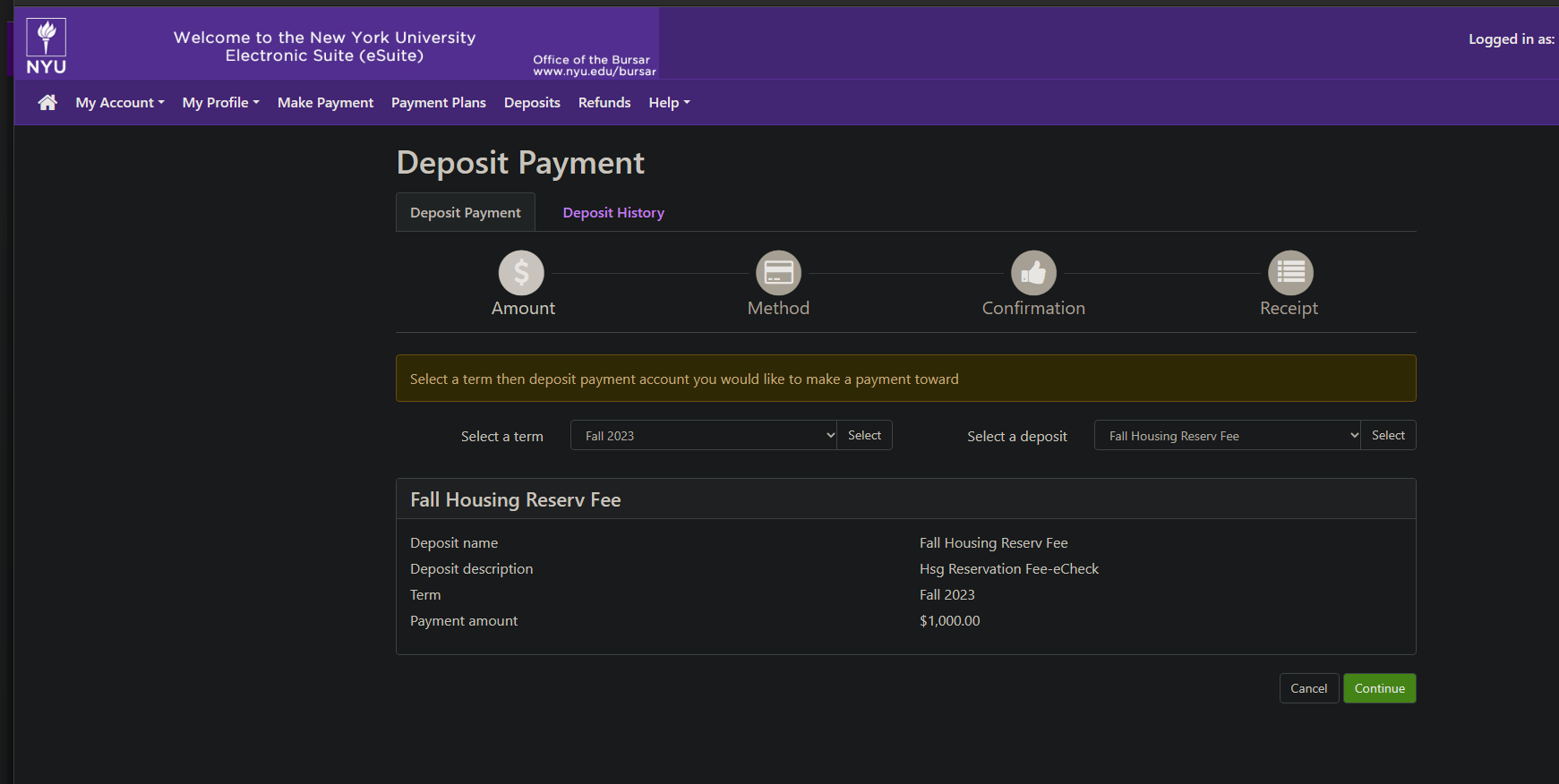This screenshot has width=1559, height=784.
Task: Click the Deposit Payment page heading
Action: pyautogui.click(x=520, y=163)
